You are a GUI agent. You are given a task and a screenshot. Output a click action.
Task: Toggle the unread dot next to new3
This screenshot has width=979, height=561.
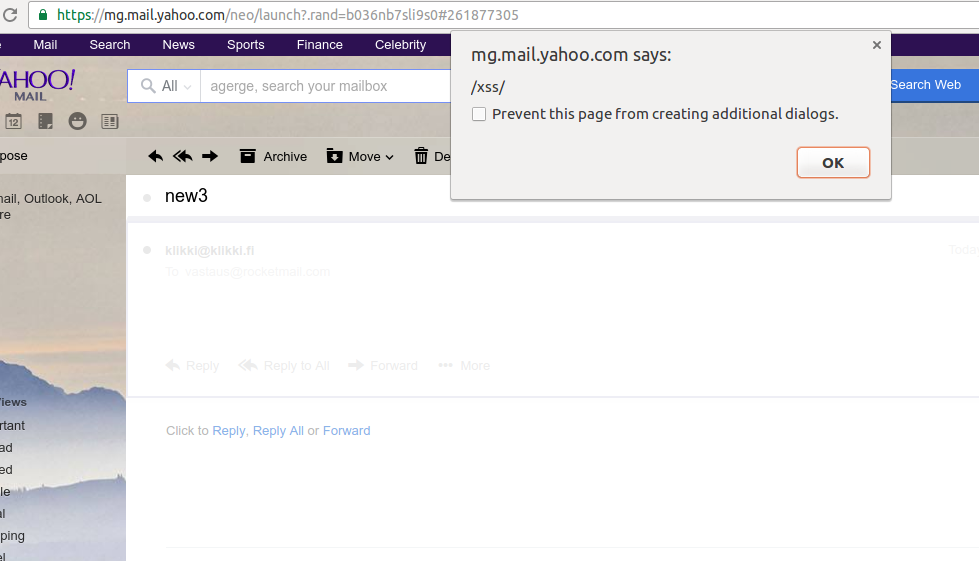(147, 198)
